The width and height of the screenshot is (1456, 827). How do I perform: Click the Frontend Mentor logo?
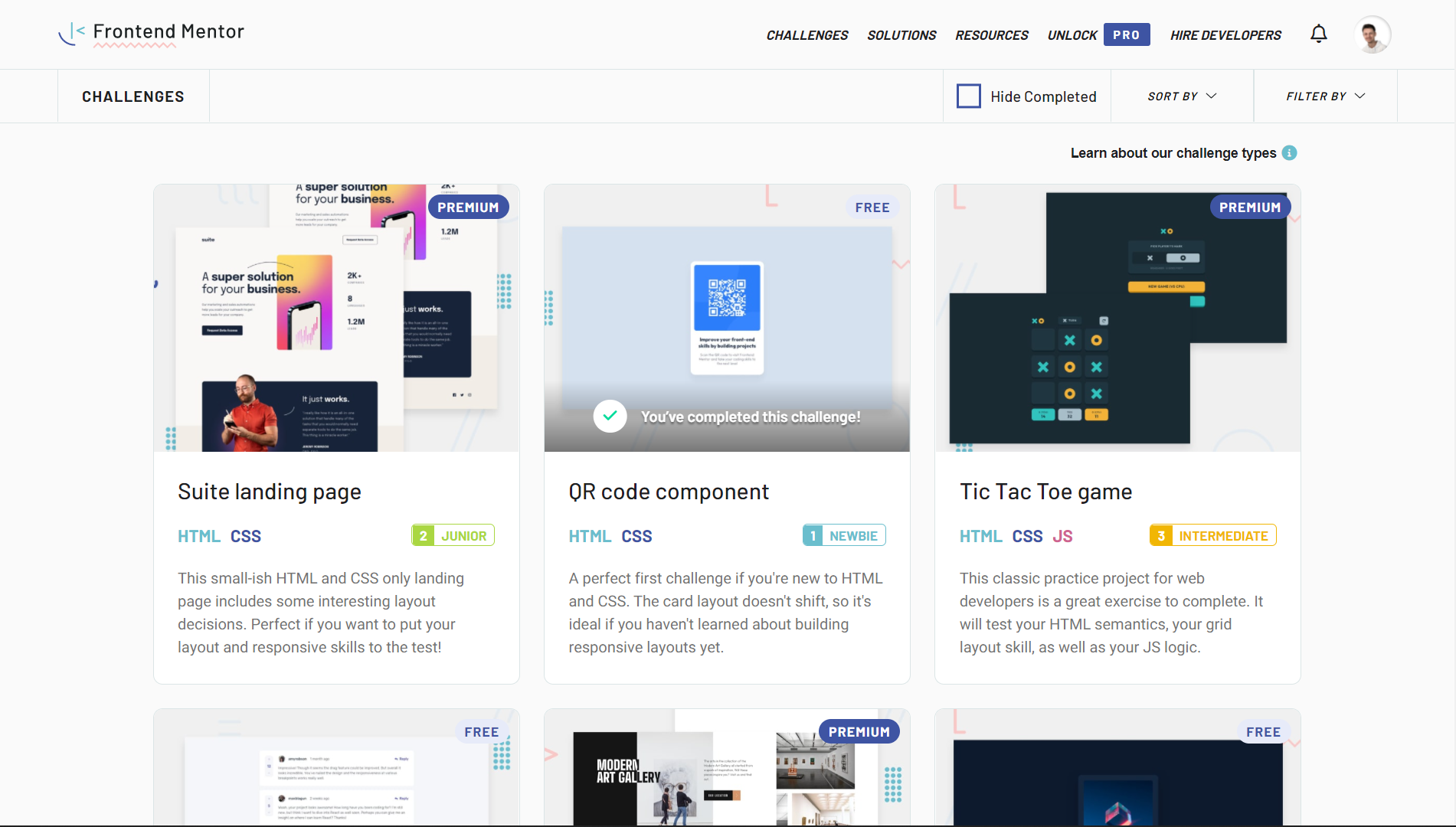[x=152, y=33]
